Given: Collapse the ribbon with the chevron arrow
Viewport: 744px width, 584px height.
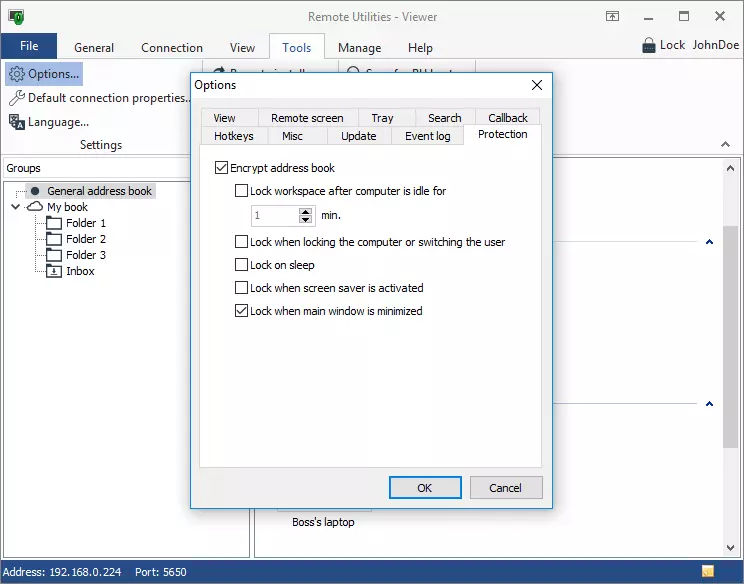Looking at the screenshot, I should tap(725, 146).
